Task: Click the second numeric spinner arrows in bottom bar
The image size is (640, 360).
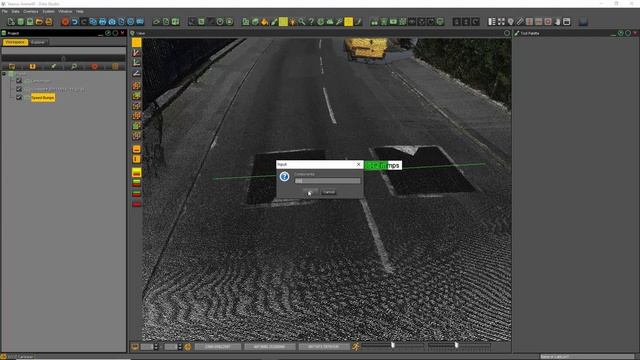Action: coord(180,347)
